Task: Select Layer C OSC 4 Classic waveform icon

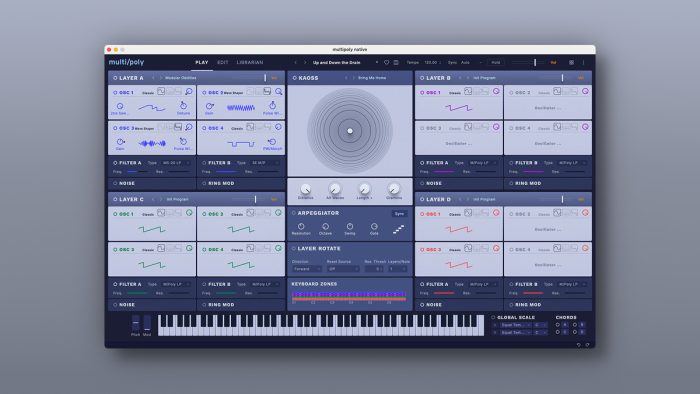Action: coord(250,248)
